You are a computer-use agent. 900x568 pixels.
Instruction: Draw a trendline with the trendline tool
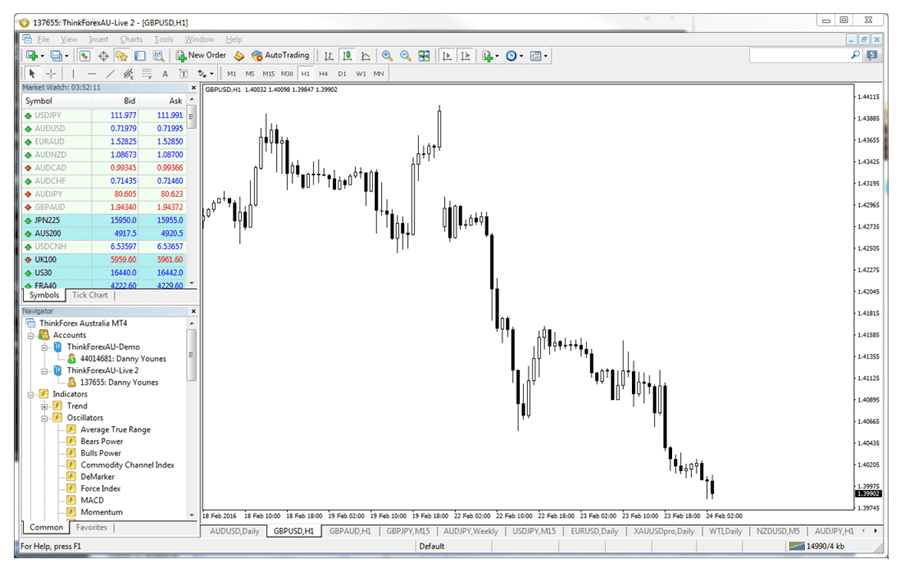pos(110,74)
